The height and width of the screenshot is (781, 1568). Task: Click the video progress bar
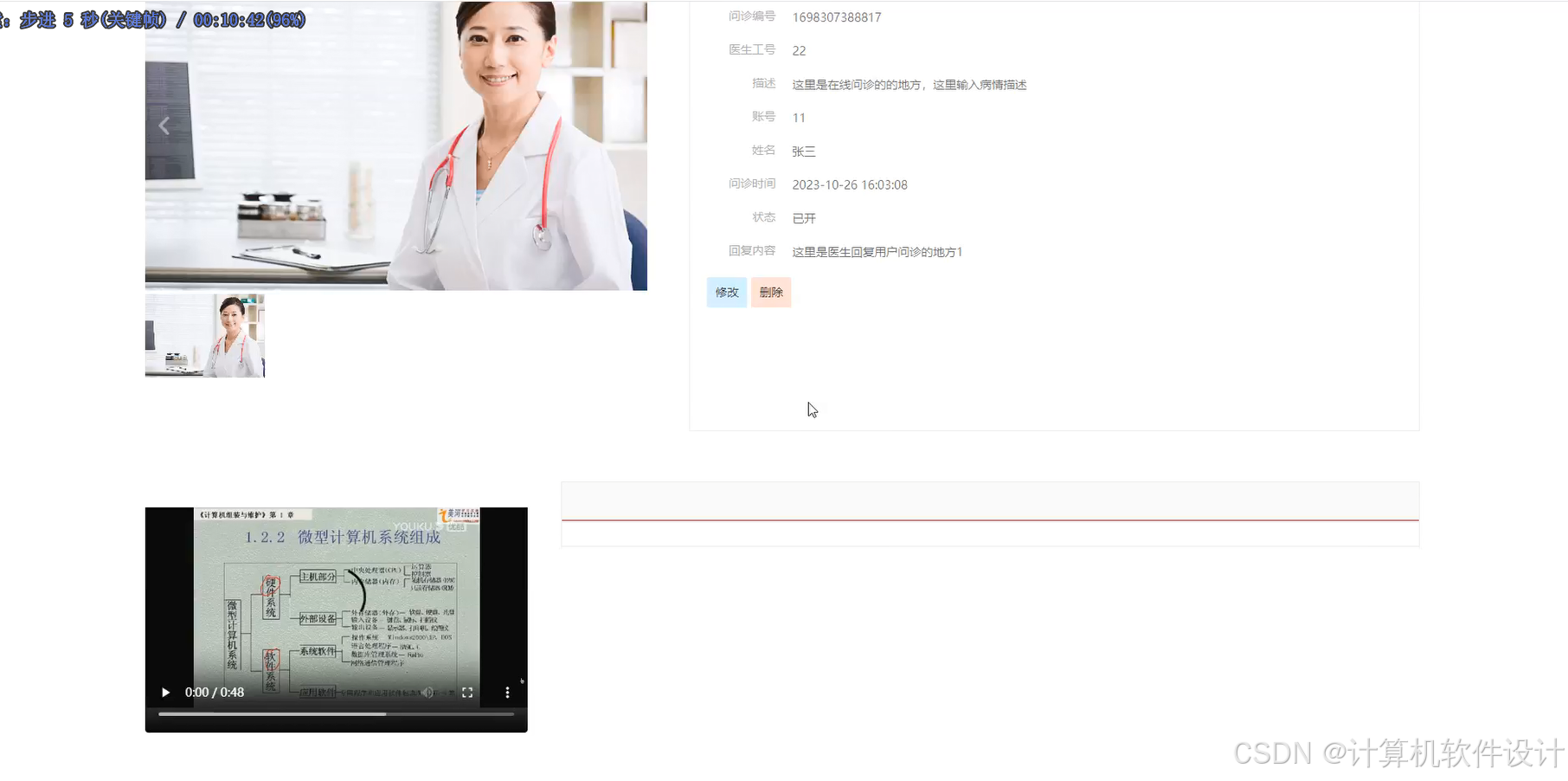pos(336,714)
